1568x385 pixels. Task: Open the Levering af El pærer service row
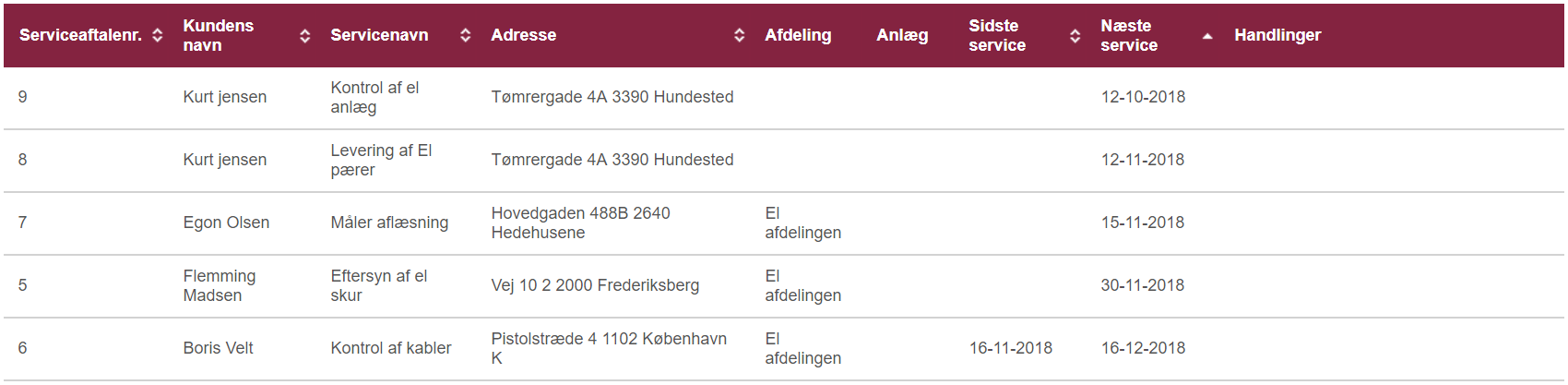point(381,160)
